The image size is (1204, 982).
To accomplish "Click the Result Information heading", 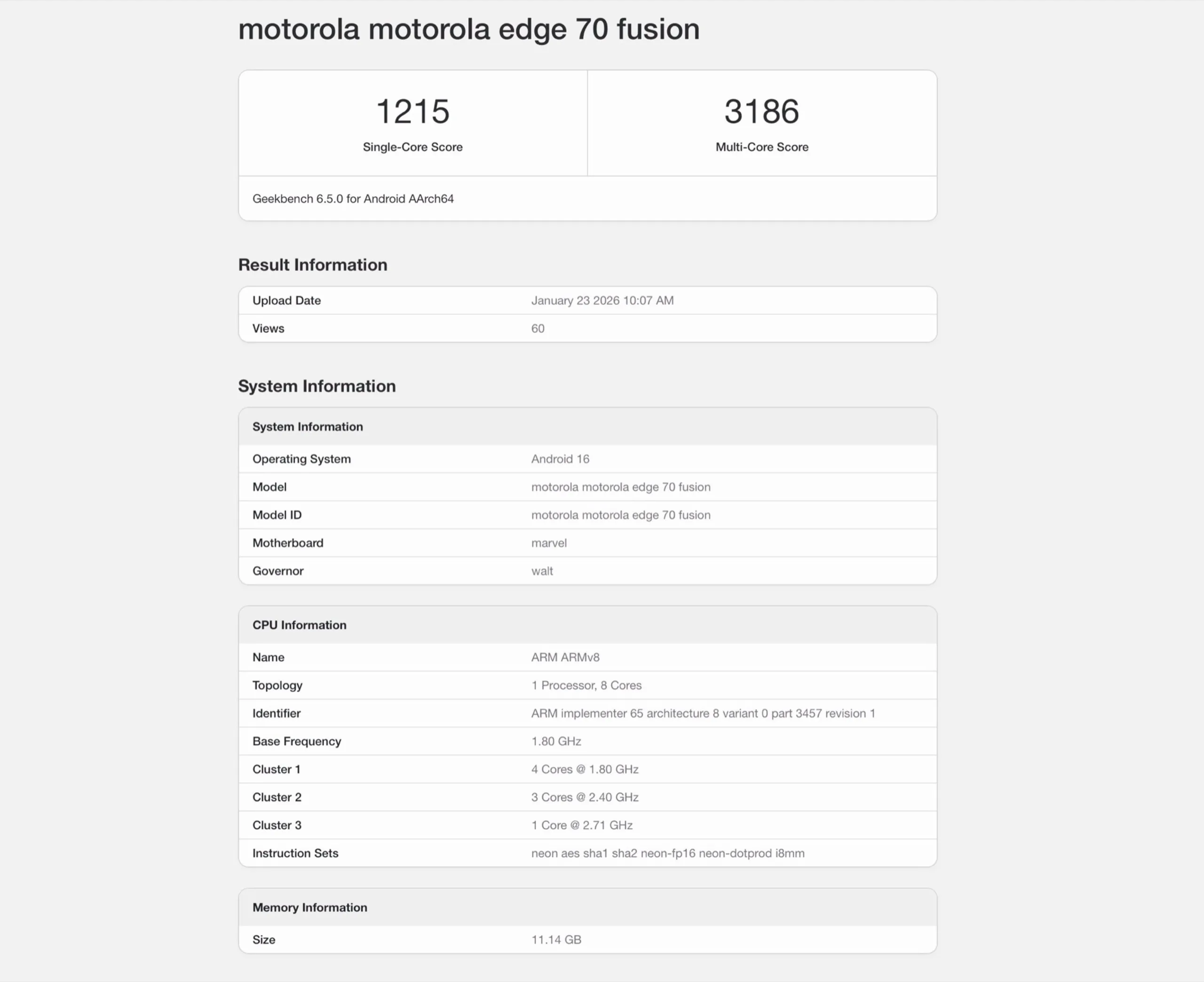I will [x=312, y=265].
